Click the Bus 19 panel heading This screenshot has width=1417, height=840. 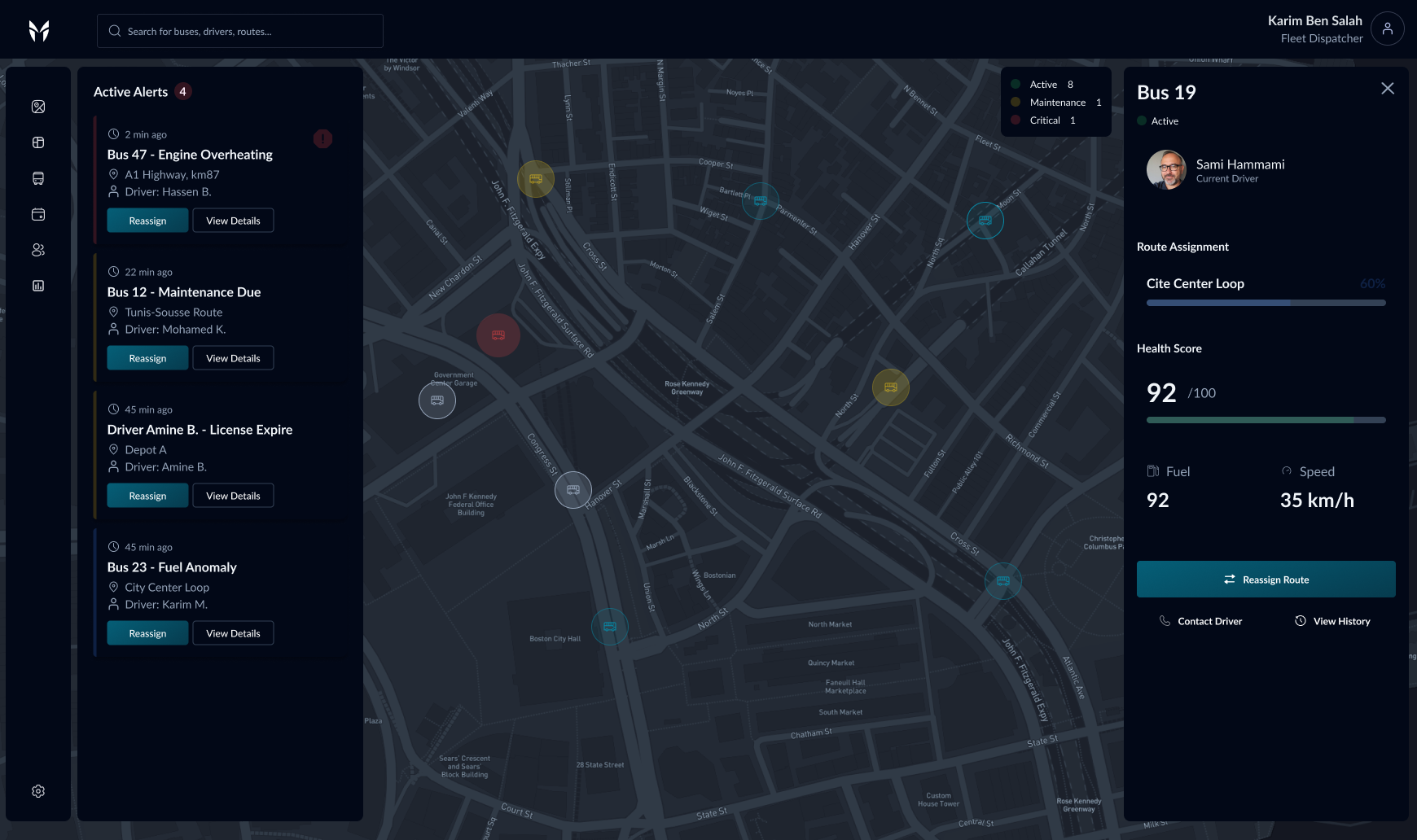pos(1166,93)
